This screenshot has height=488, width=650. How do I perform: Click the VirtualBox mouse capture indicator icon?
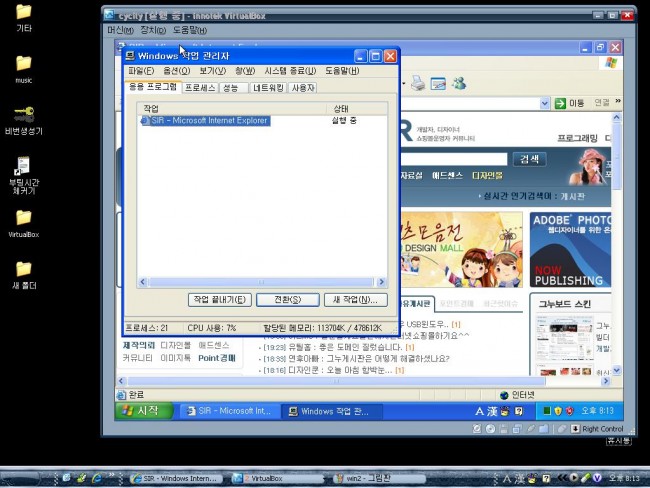[x=562, y=429]
